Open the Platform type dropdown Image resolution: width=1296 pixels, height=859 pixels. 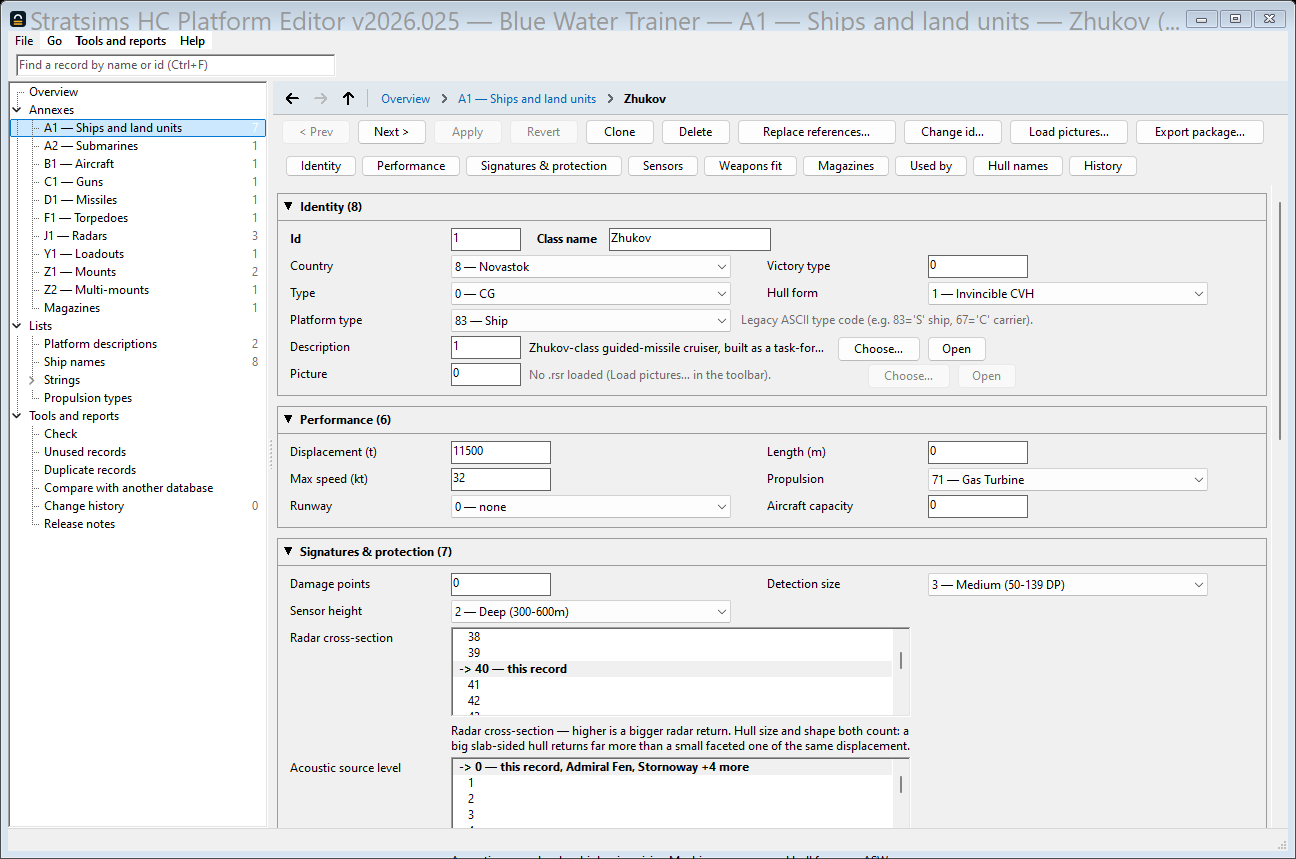tap(591, 321)
